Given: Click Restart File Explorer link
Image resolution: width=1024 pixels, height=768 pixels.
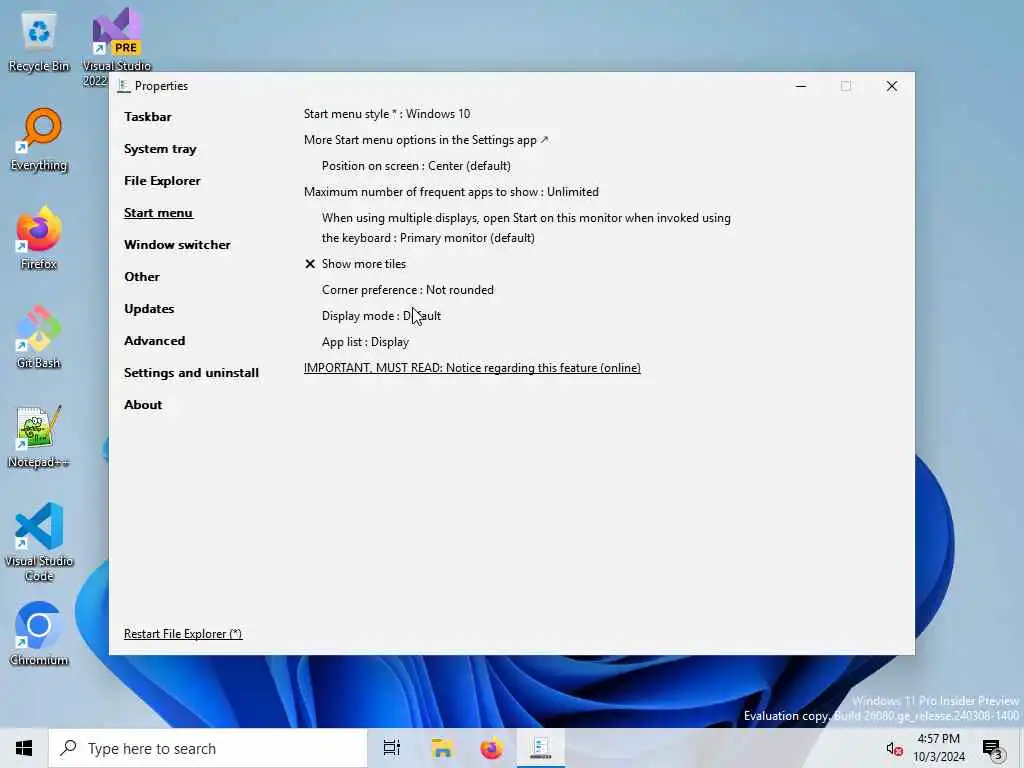Looking at the screenshot, I should (183, 634).
